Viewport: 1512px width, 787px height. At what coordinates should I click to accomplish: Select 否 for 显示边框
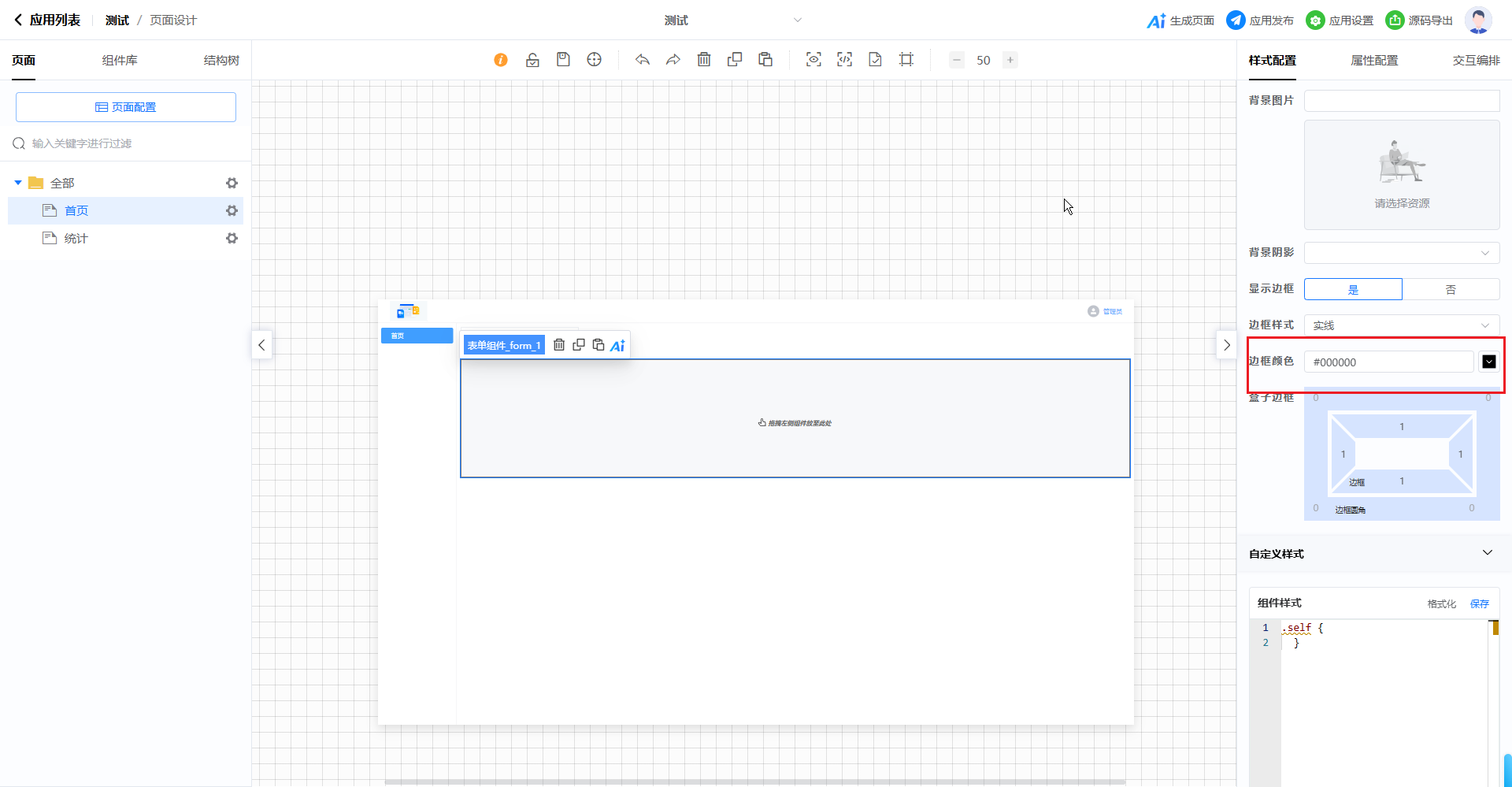point(1451,289)
